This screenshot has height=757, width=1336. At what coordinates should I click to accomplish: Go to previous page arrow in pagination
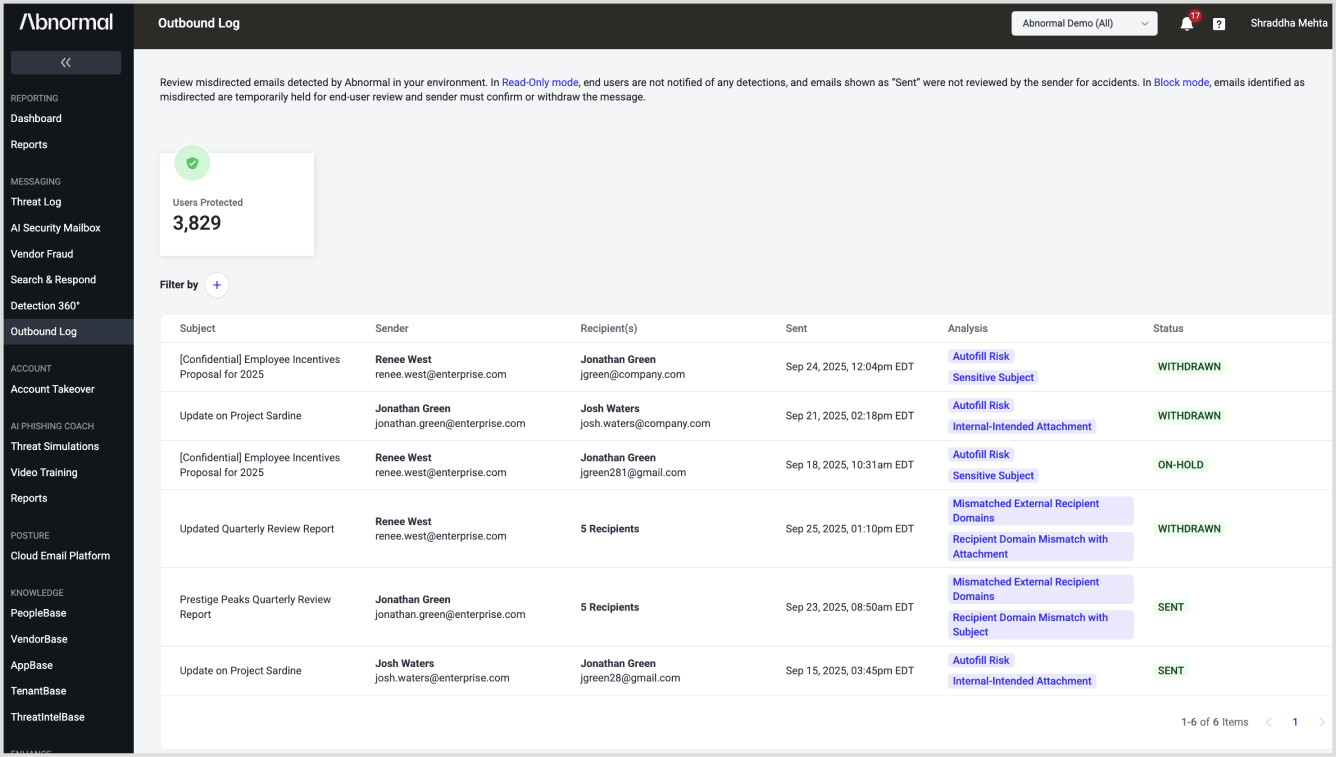coord(1269,722)
